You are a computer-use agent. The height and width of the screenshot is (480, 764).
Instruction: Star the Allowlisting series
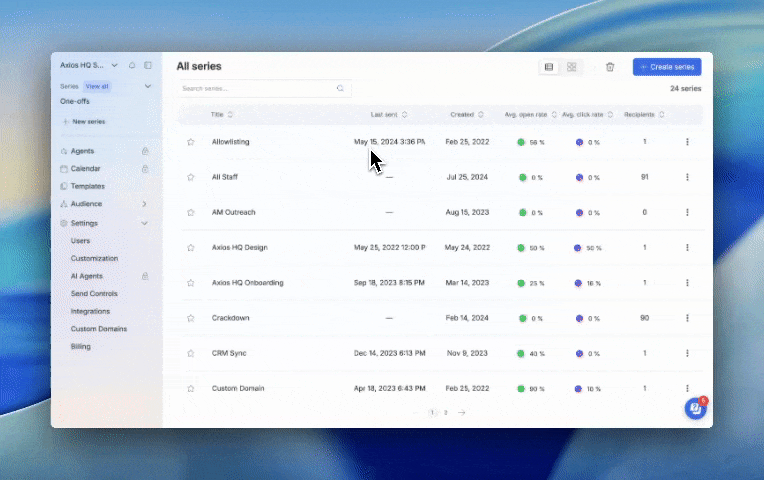pos(191,142)
